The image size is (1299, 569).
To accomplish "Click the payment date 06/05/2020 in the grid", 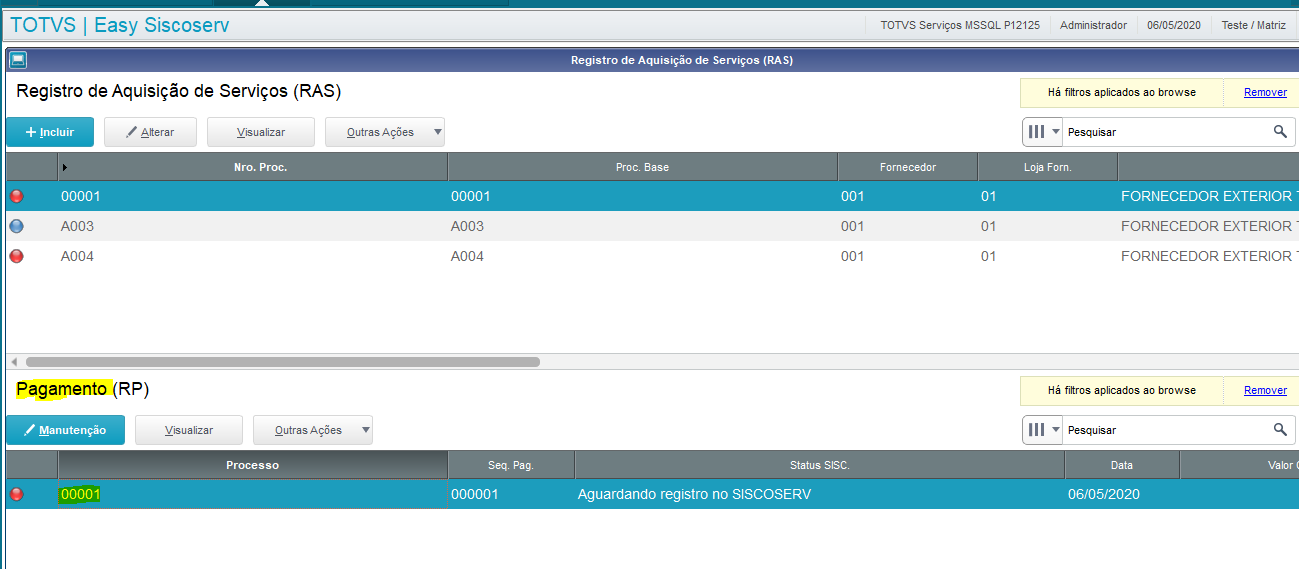I will (1104, 494).
